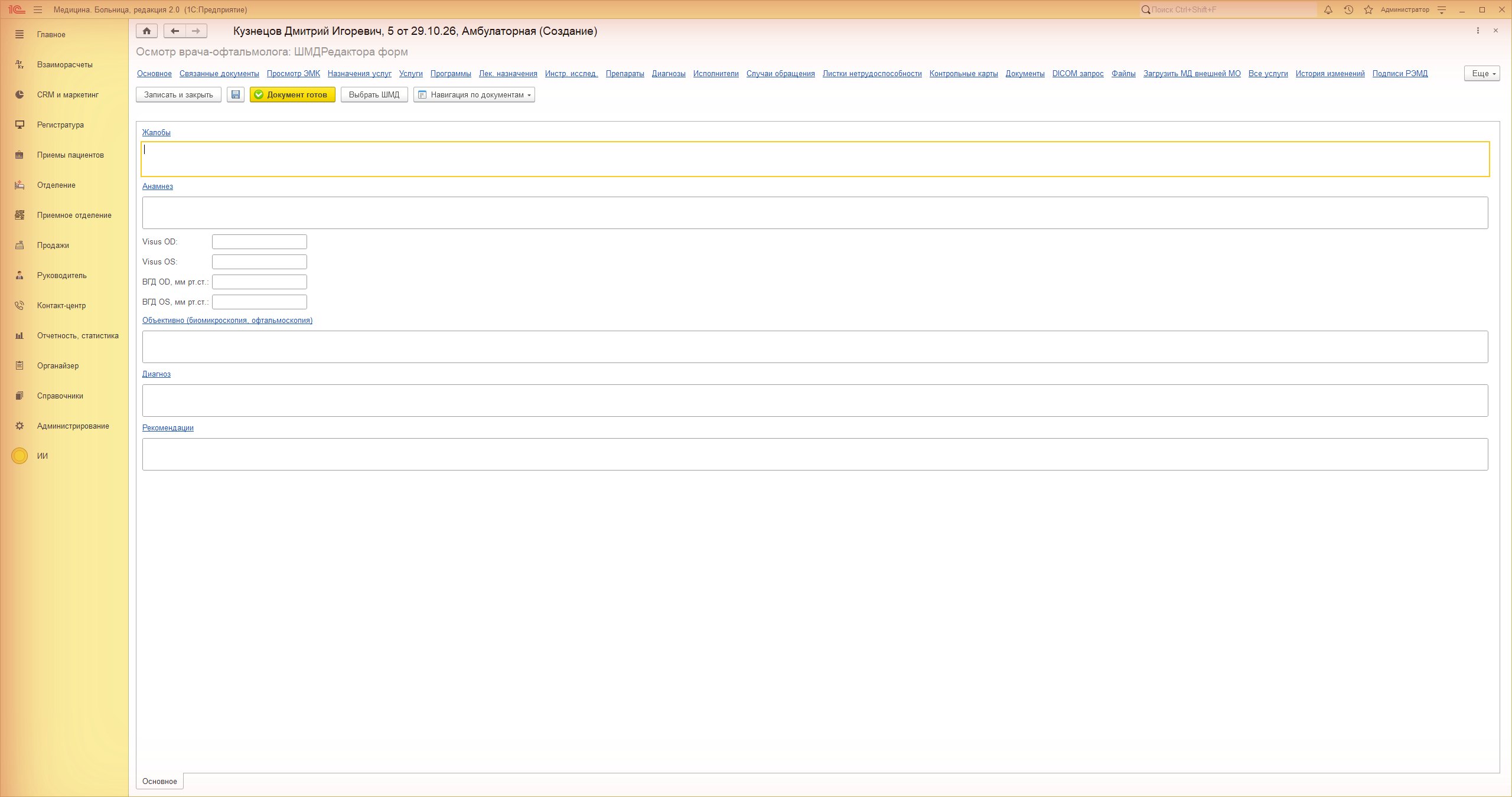
Task: Switch to Основное tab at bottom
Action: click(x=159, y=781)
